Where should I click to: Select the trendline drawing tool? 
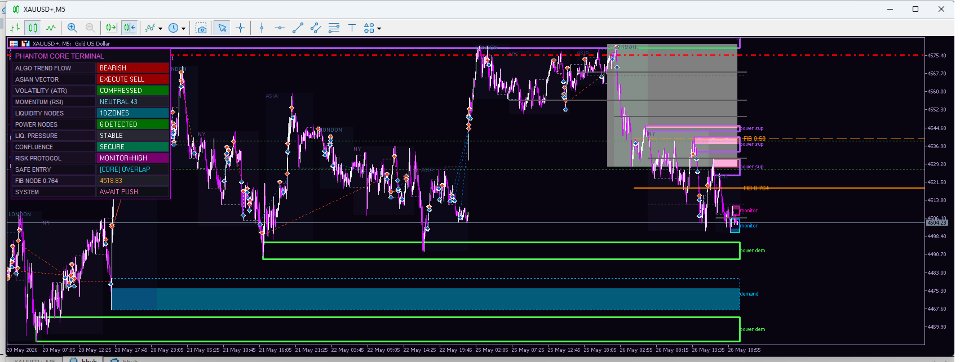298,28
